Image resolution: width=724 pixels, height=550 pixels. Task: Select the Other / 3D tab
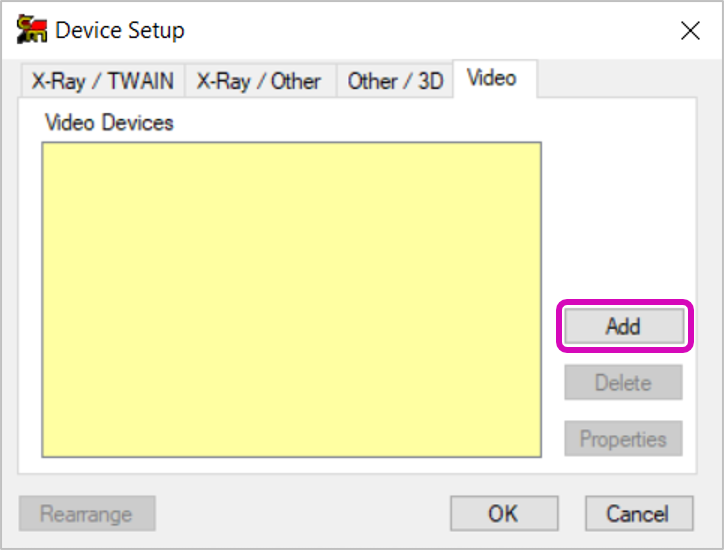[395, 81]
